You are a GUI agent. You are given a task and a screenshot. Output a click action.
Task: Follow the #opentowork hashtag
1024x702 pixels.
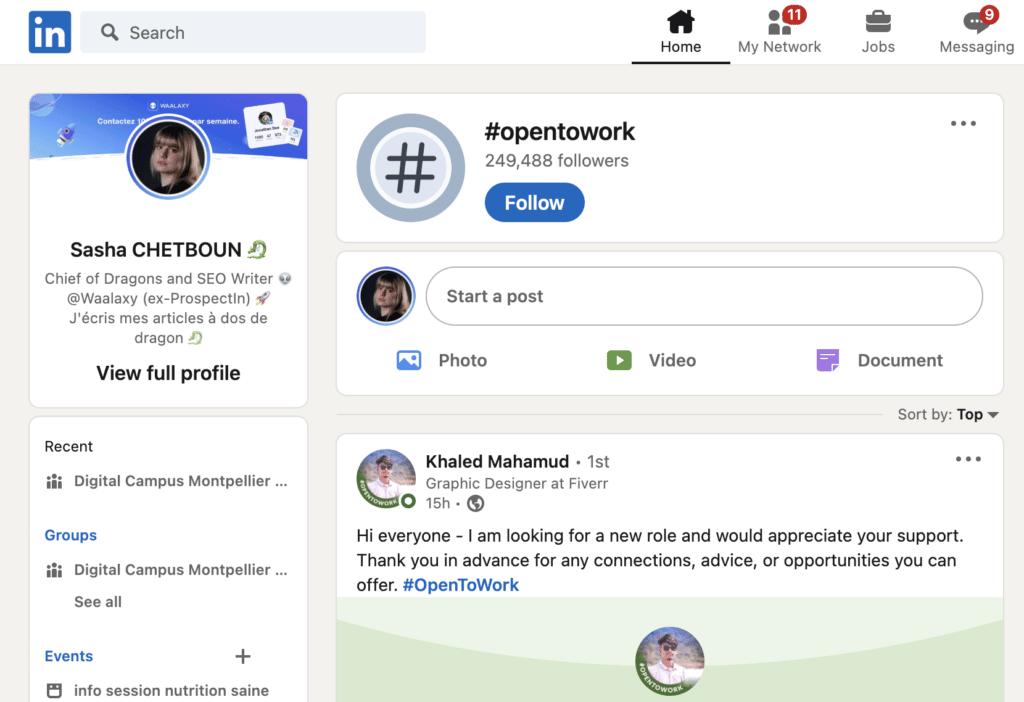point(534,202)
